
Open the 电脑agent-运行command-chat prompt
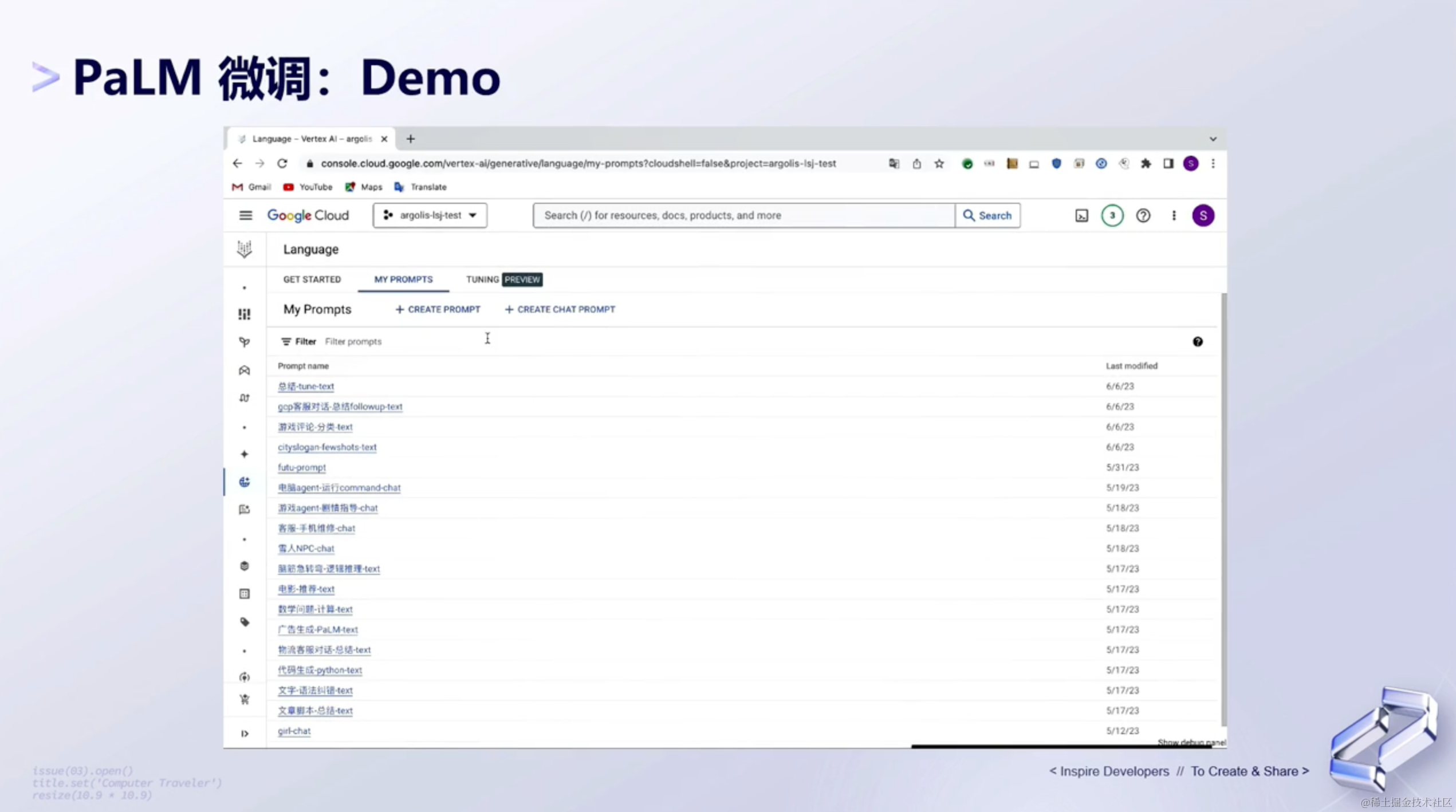(x=339, y=488)
